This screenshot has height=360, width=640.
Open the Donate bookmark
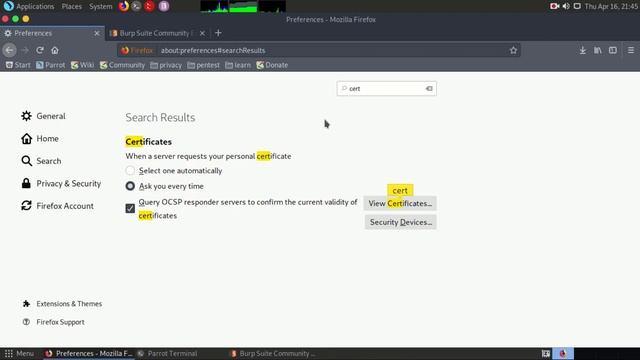coord(272,65)
